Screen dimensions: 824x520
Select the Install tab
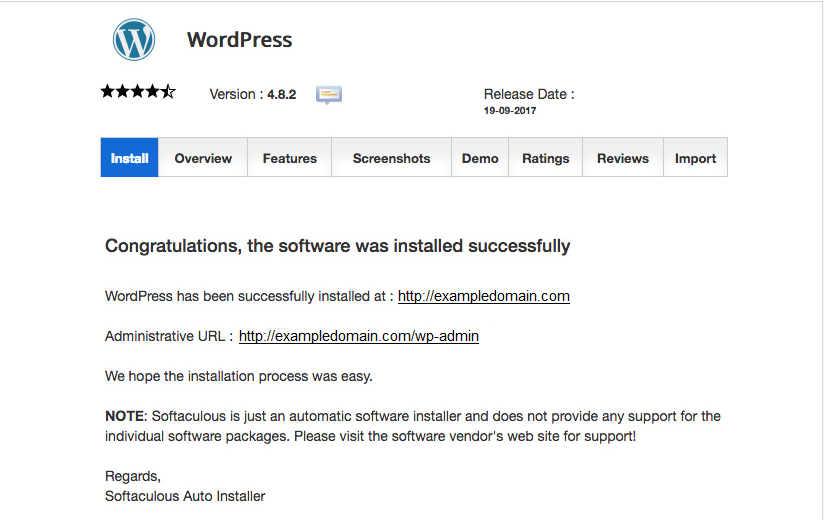[129, 158]
